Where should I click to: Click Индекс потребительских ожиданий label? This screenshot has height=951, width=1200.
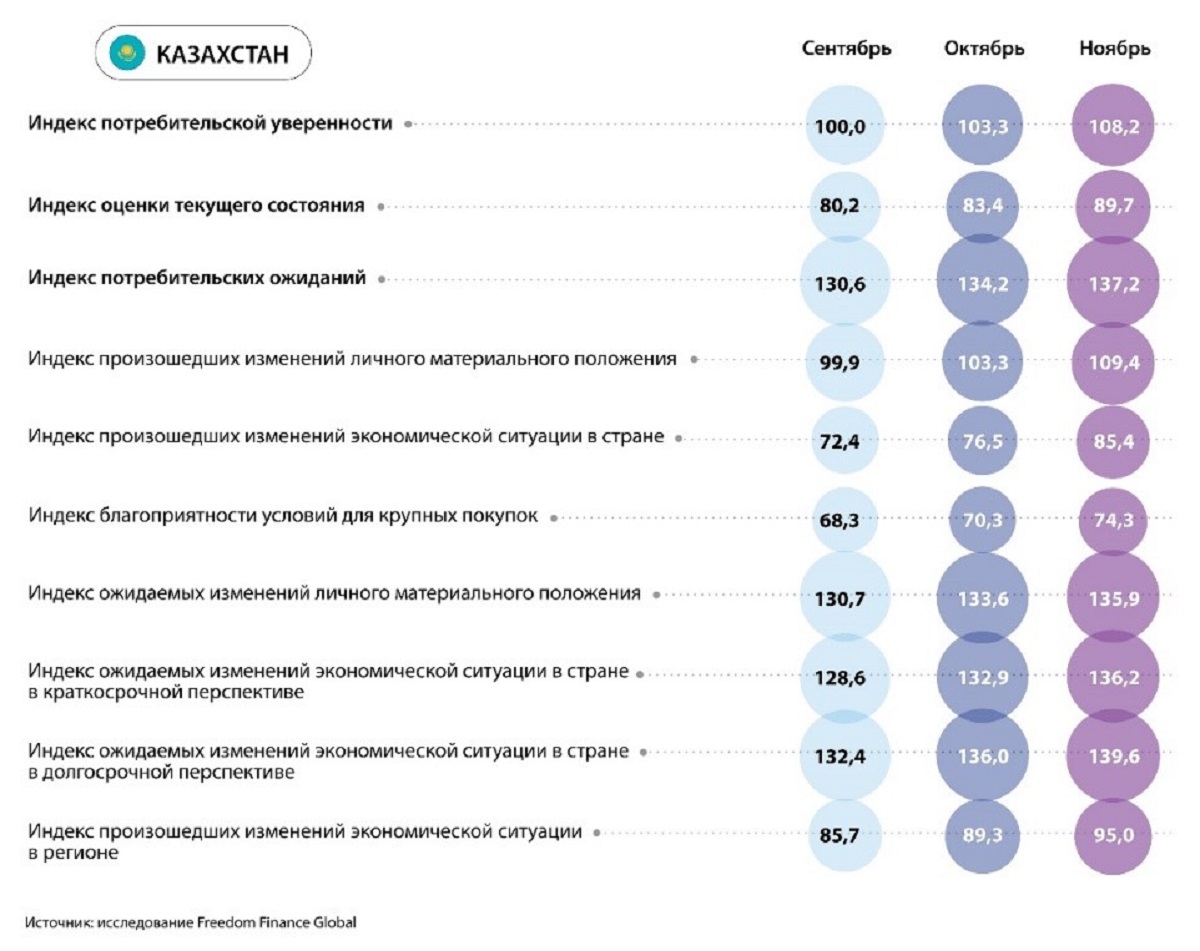[197, 280]
